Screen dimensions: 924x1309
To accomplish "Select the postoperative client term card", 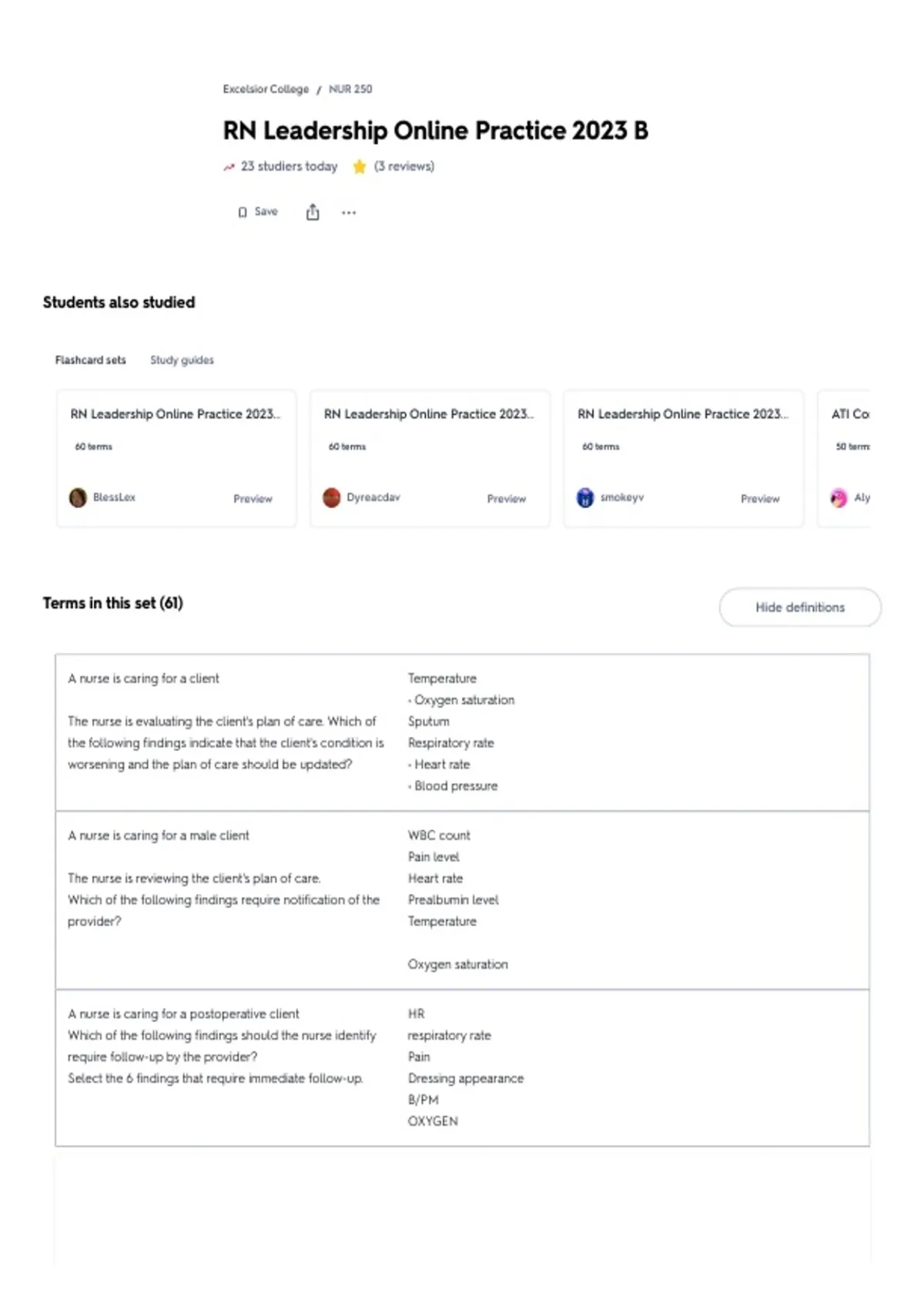I will [x=462, y=1068].
